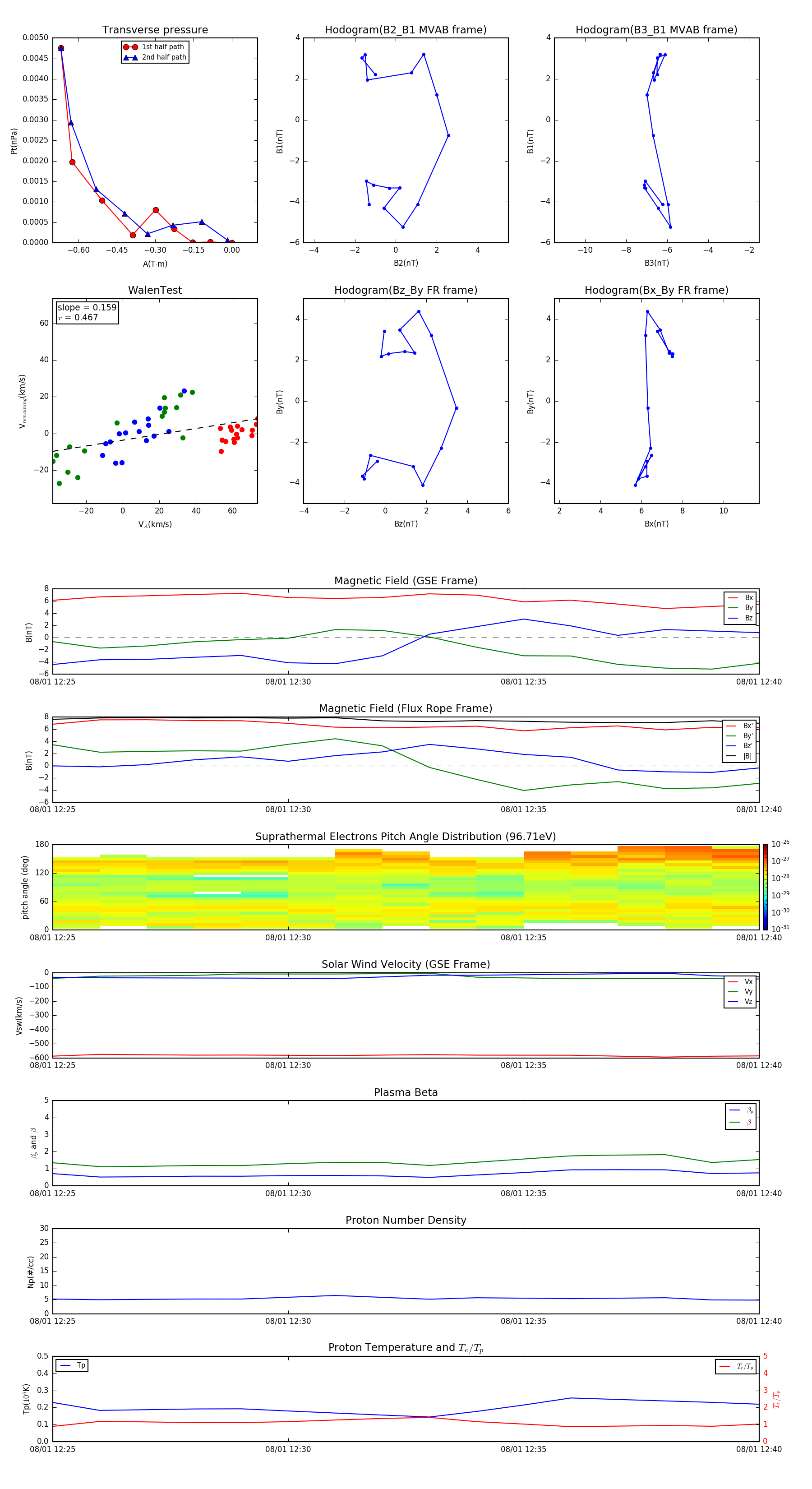
Task: Click the 'Hodogram(Bz_By FR frame)' title
Action: [406, 290]
